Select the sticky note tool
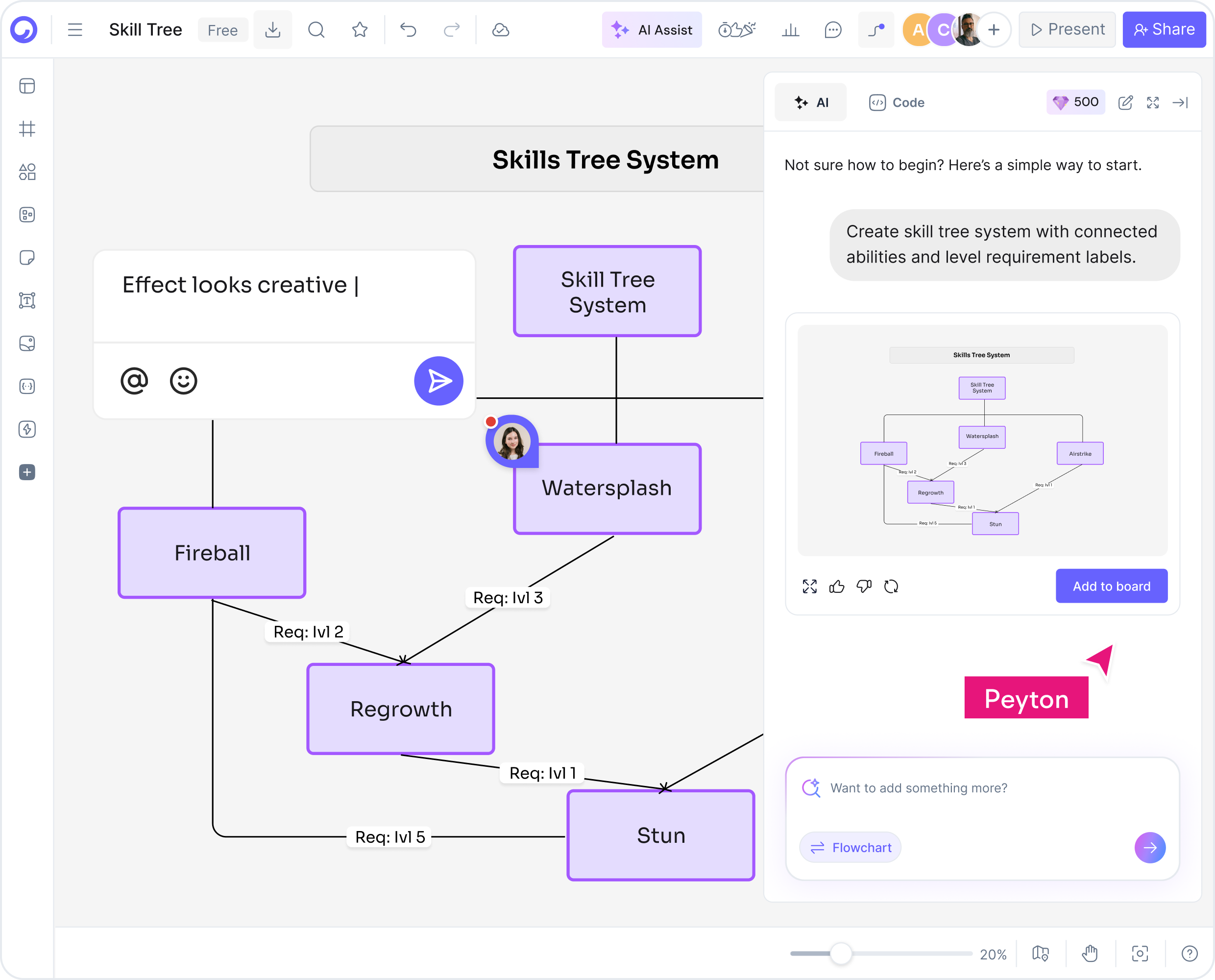1215x980 pixels. (27, 258)
